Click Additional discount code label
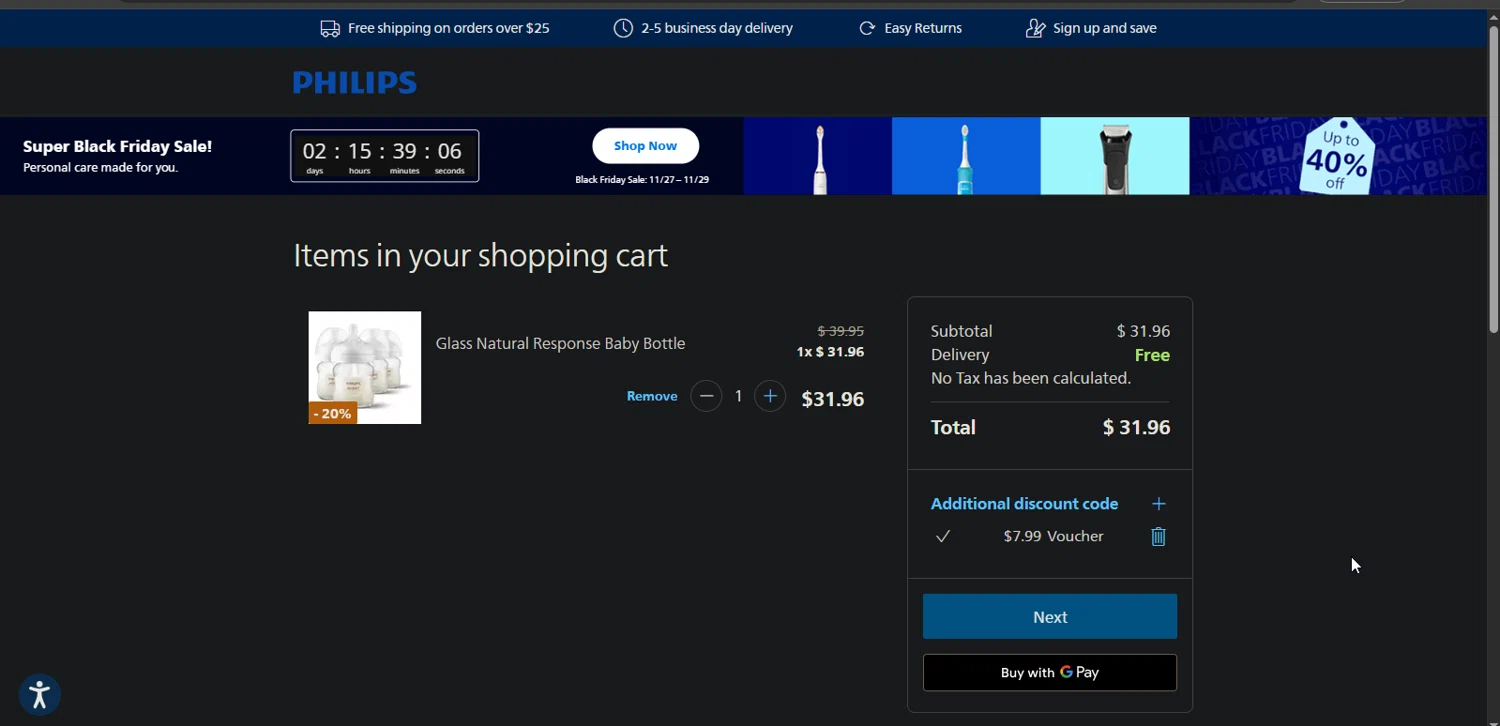The height and width of the screenshot is (726, 1500). pos(1024,504)
